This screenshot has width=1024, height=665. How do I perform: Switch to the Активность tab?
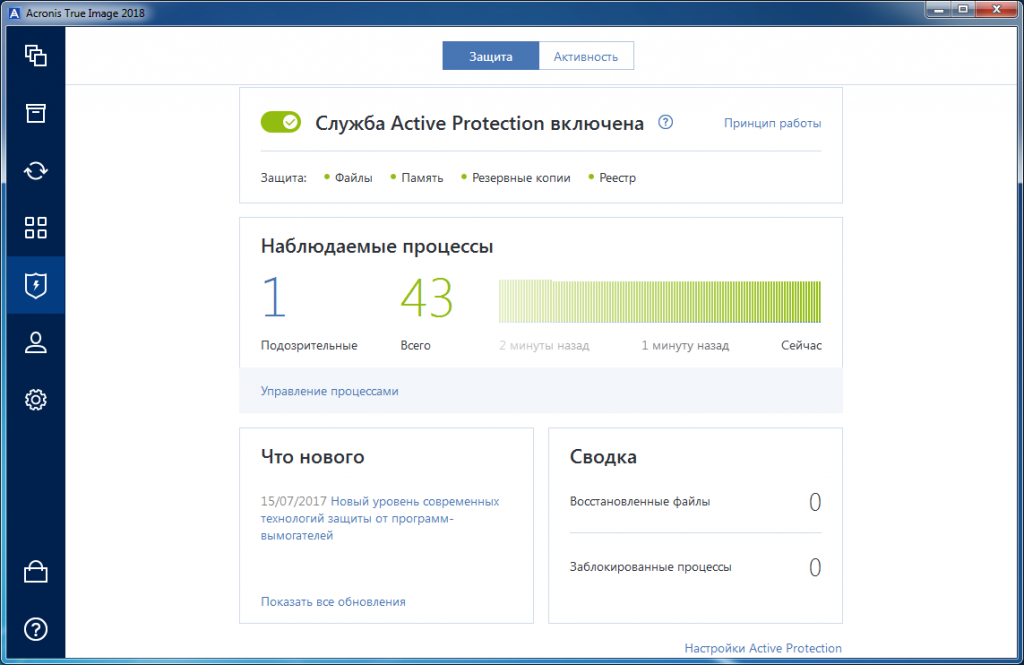point(586,55)
